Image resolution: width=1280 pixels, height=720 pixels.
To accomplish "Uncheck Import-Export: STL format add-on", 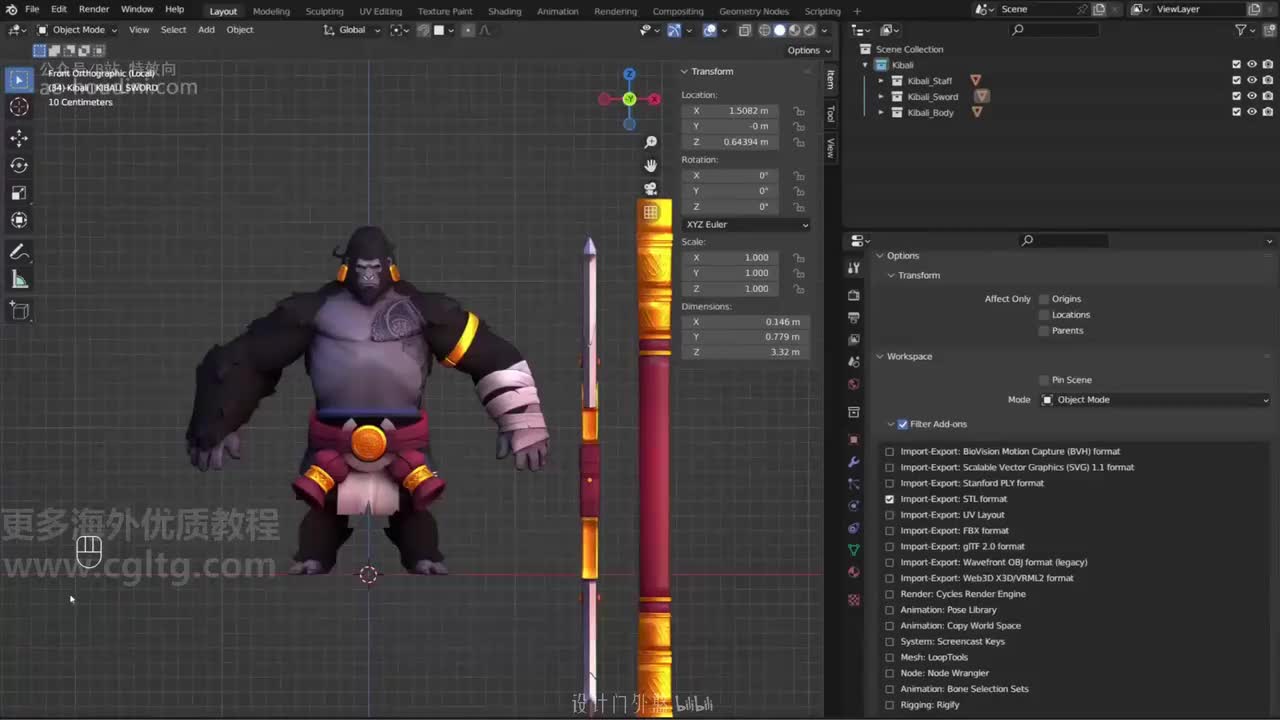I will 890,499.
